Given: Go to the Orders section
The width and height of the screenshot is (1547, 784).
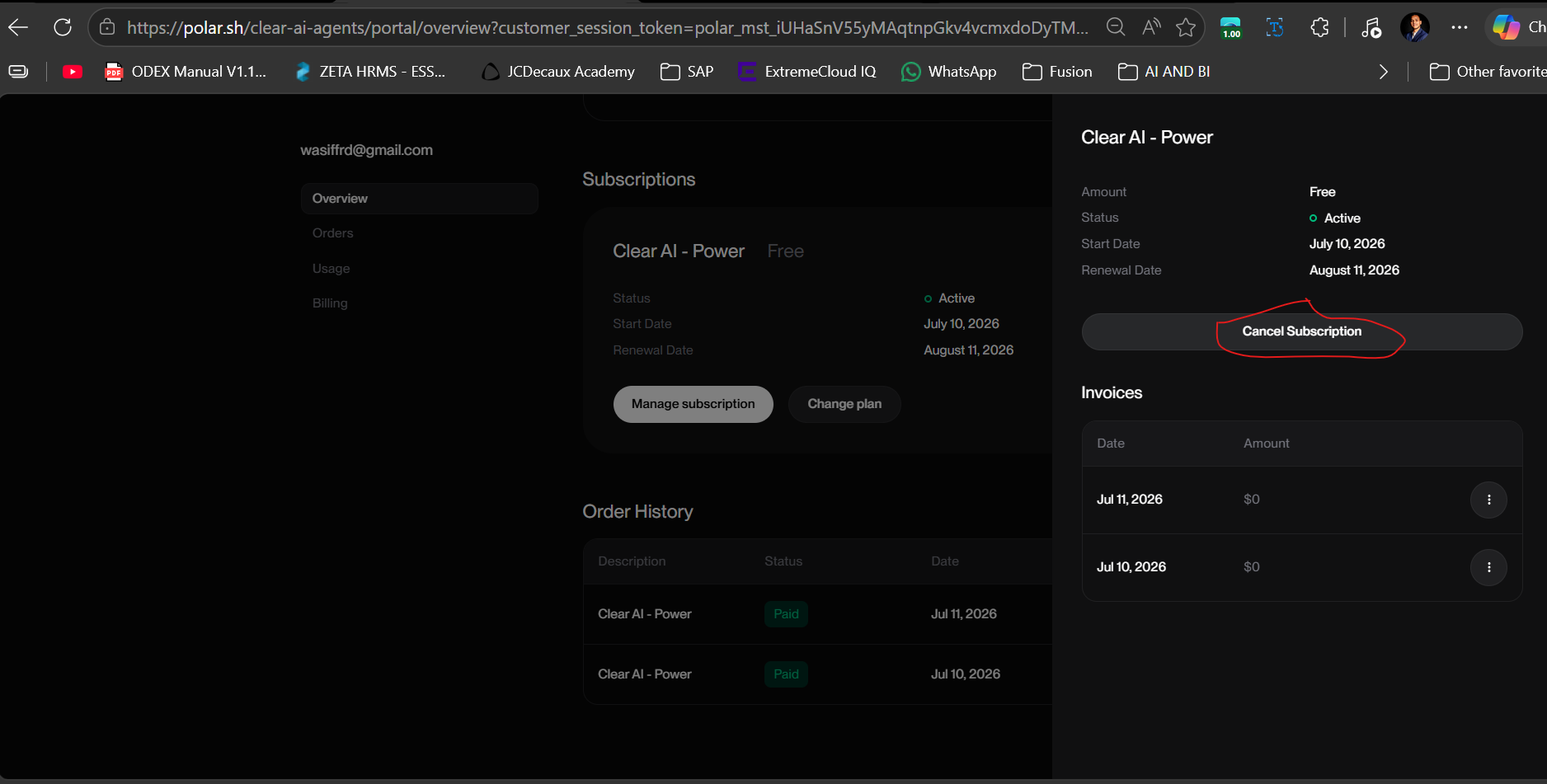Looking at the screenshot, I should 332,233.
